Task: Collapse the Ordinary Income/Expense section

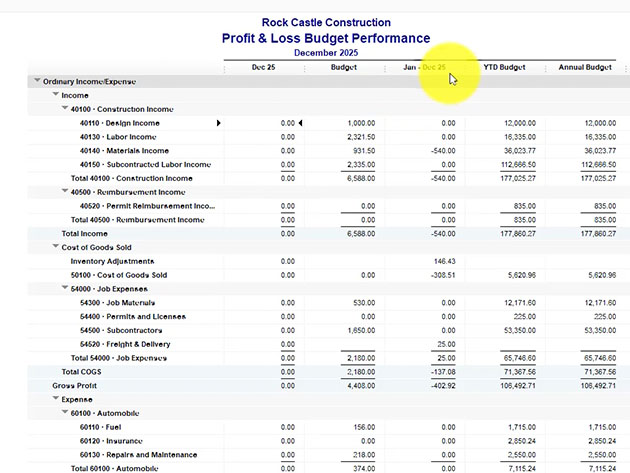Action: click(x=37, y=81)
